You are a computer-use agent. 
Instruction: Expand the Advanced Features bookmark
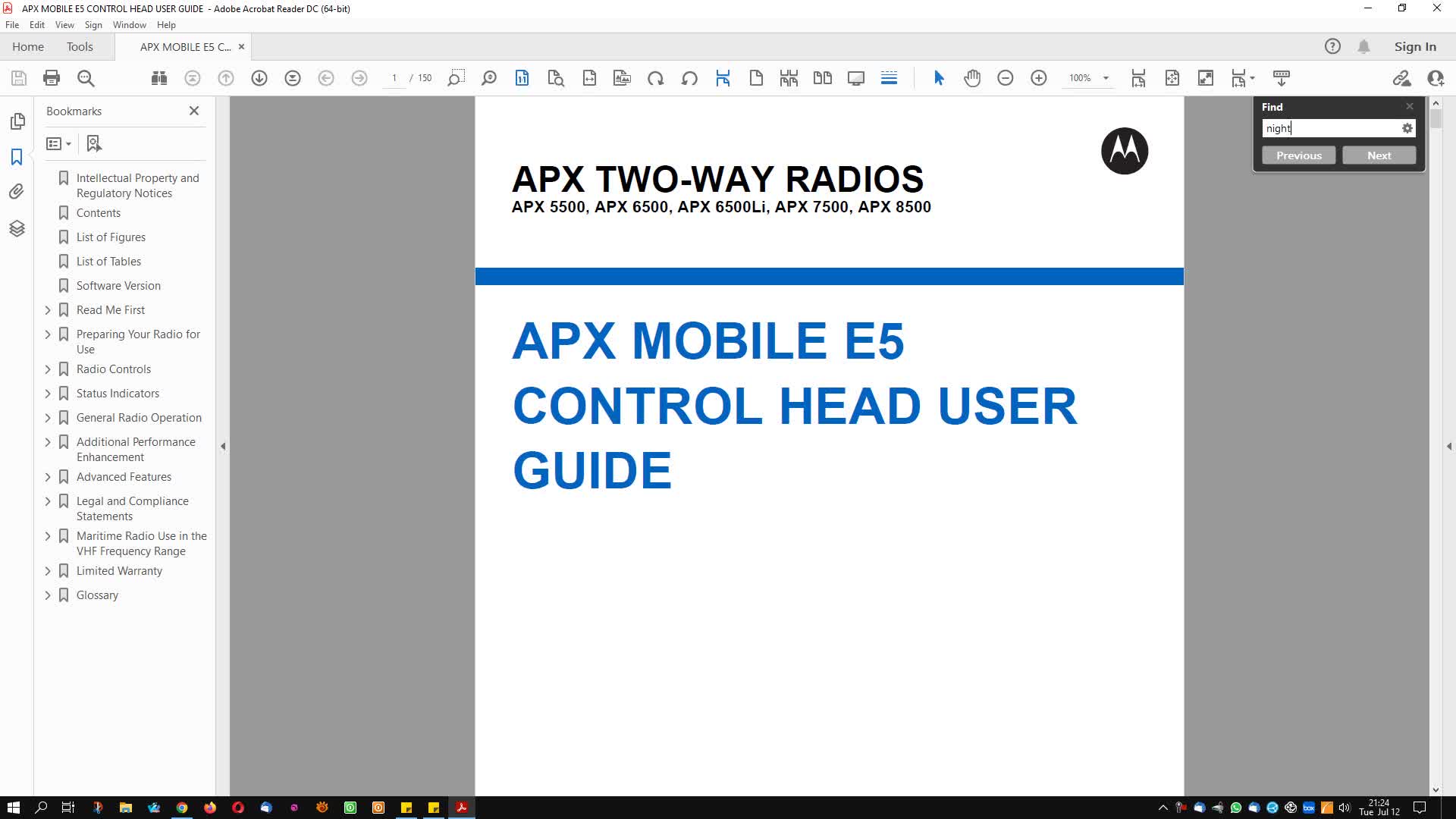[x=47, y=476]
